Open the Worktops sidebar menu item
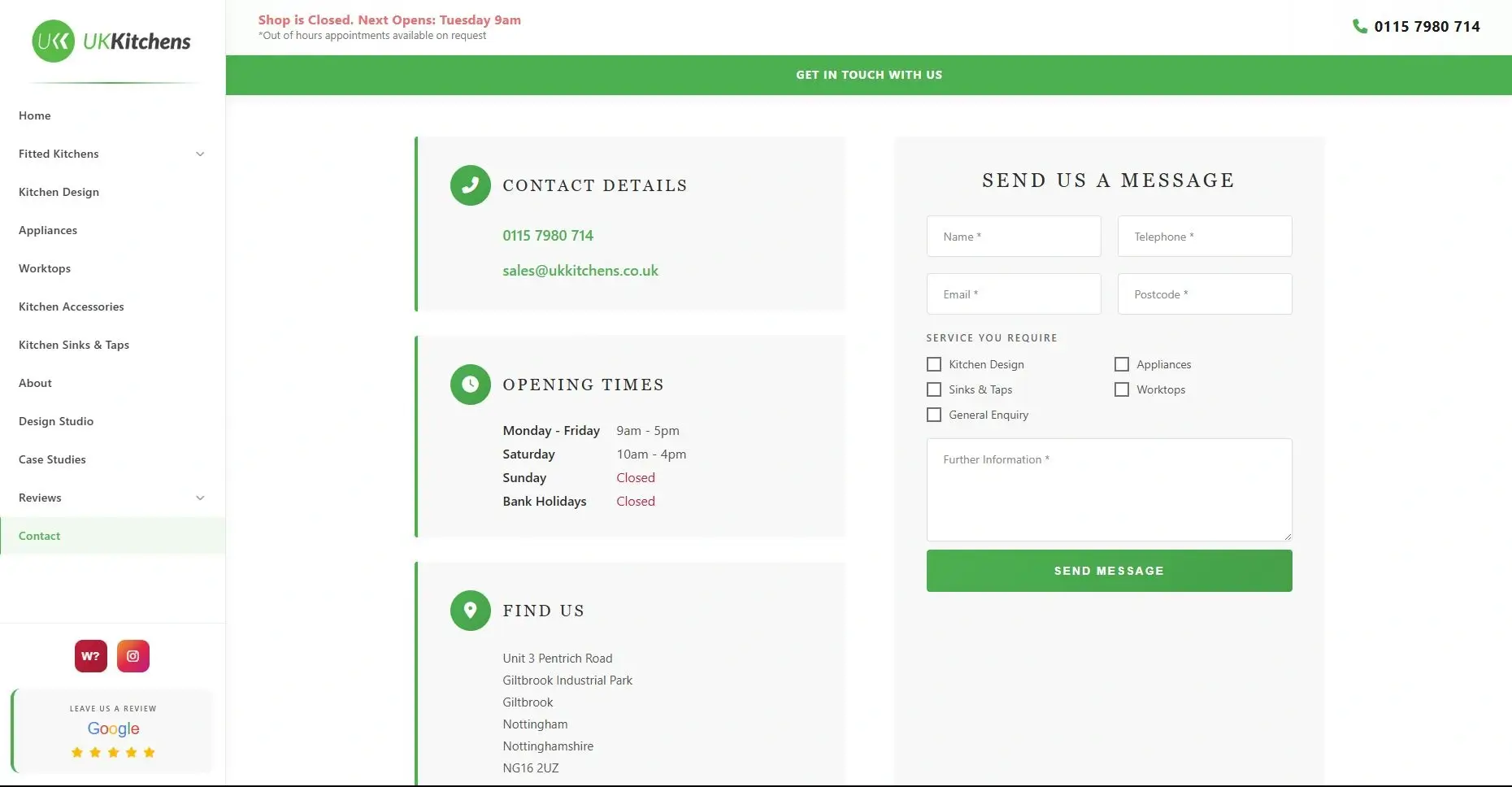Viewport: 1512px width, 787px height. point(112,268)
